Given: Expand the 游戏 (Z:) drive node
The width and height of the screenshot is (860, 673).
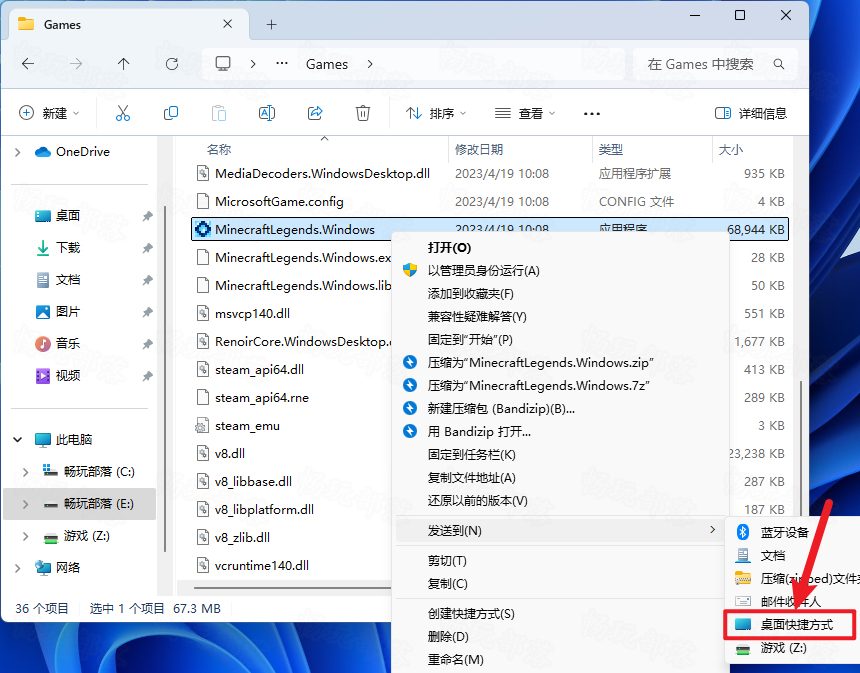Looking at the screenshot, I should pos(25,536).
